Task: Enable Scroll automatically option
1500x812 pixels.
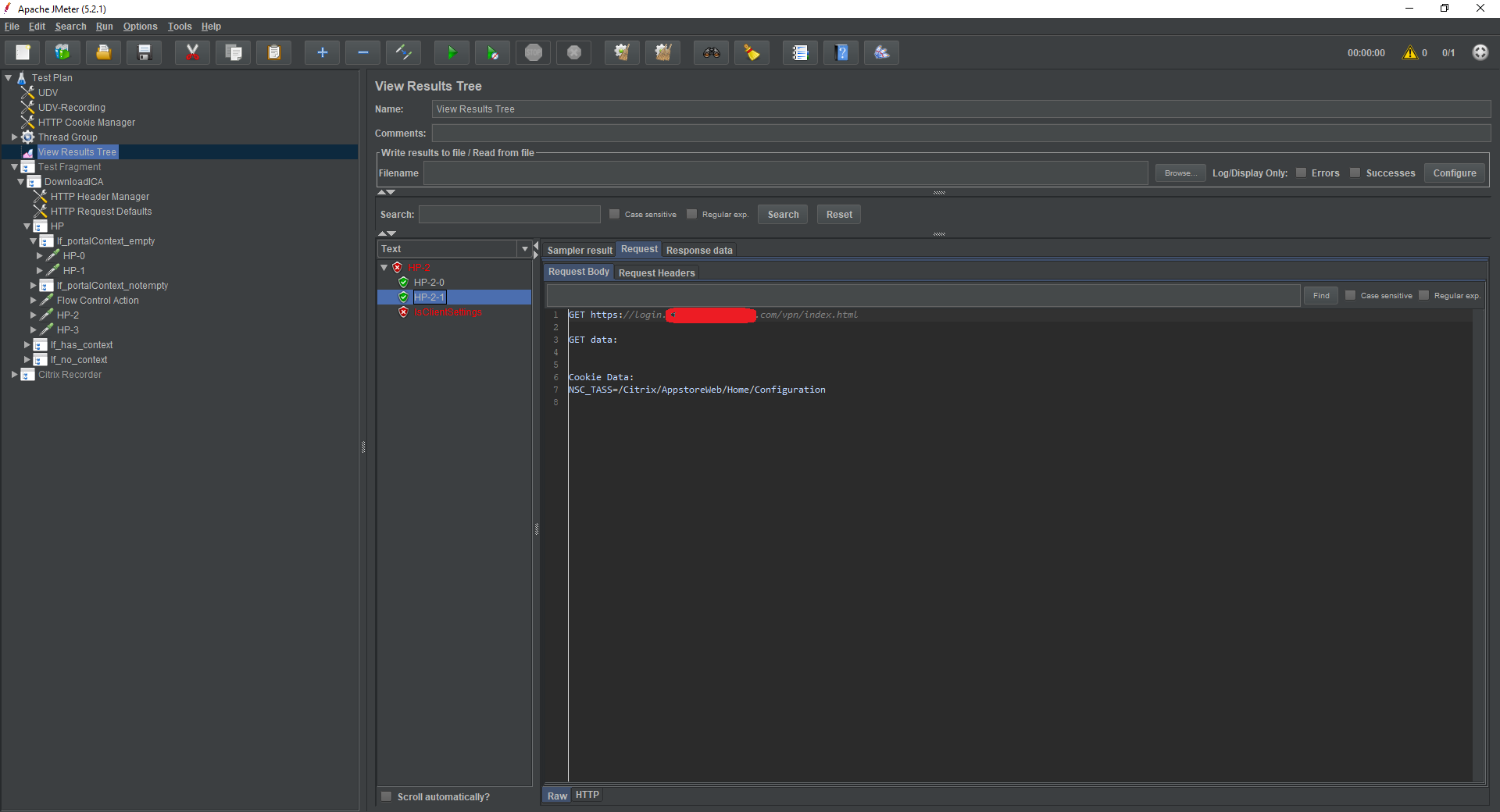Action: (x=386, y=796)
